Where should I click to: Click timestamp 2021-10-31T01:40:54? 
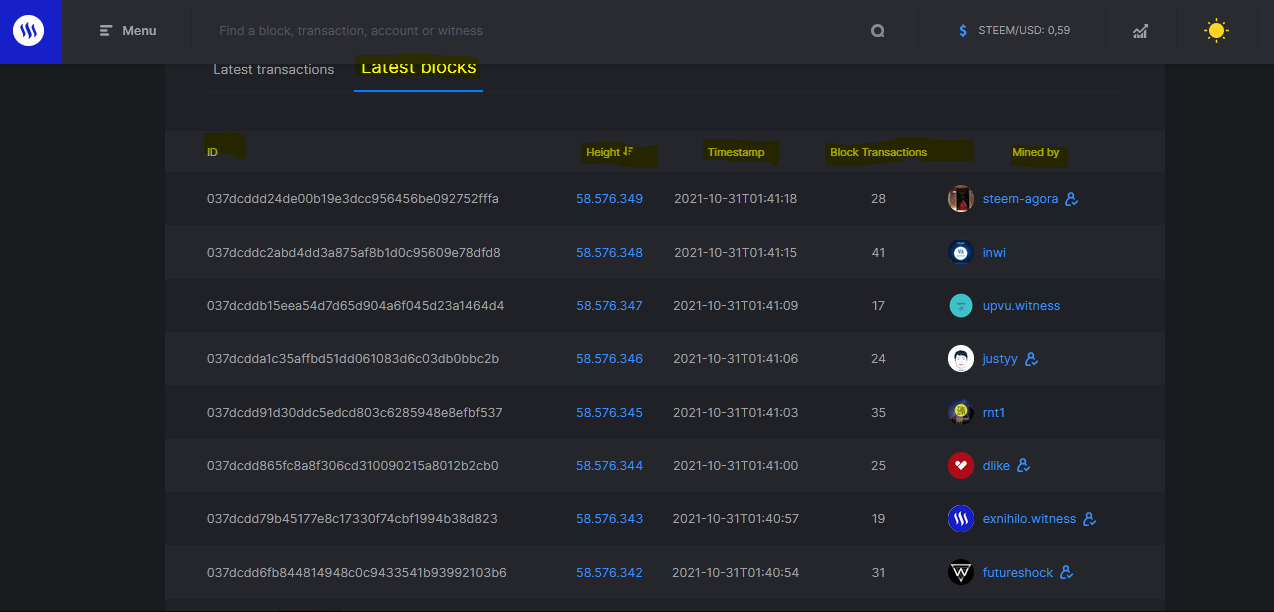[x=736, y=573]
